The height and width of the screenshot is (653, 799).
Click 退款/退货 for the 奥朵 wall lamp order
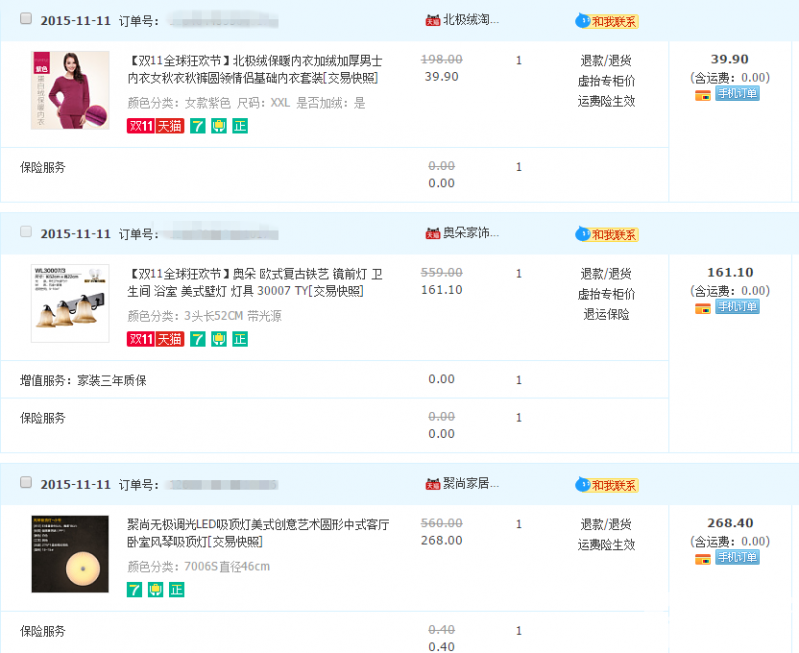(x=606, y=273)
